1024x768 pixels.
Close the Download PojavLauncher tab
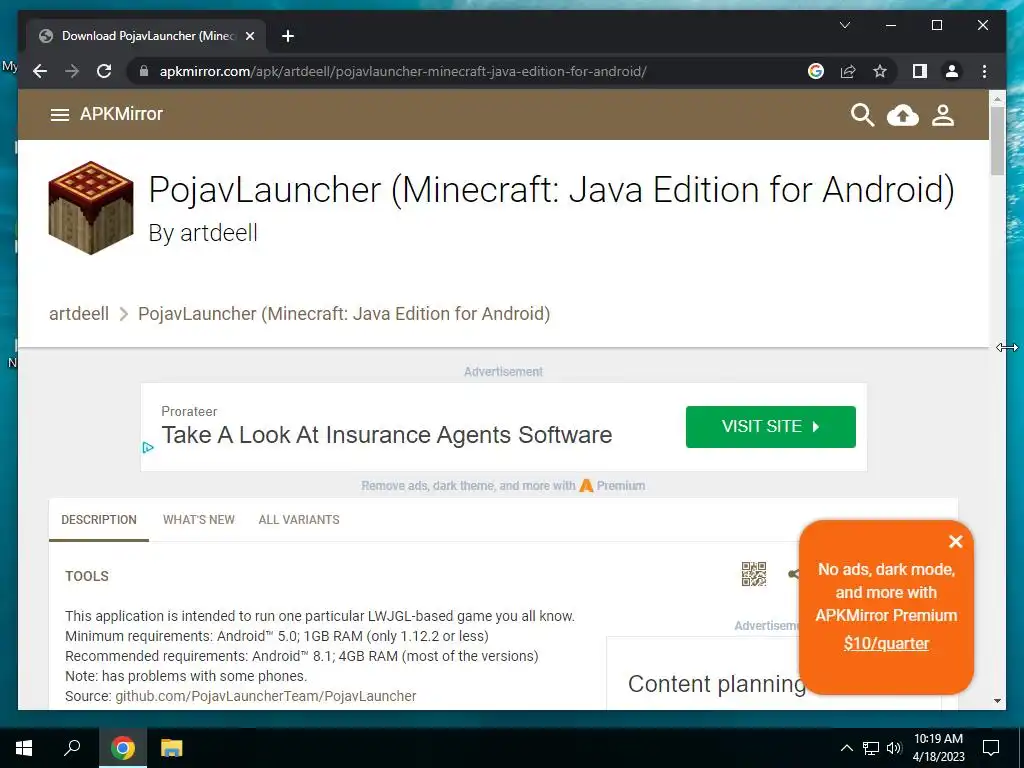pos(249,36)
